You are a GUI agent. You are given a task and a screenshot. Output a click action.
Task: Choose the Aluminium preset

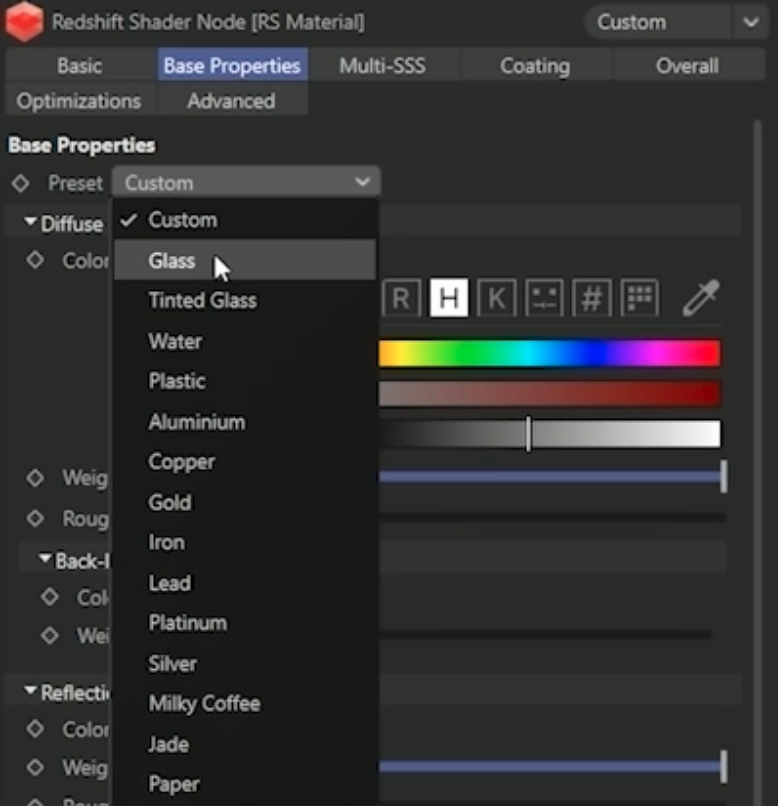click(245, 422)
